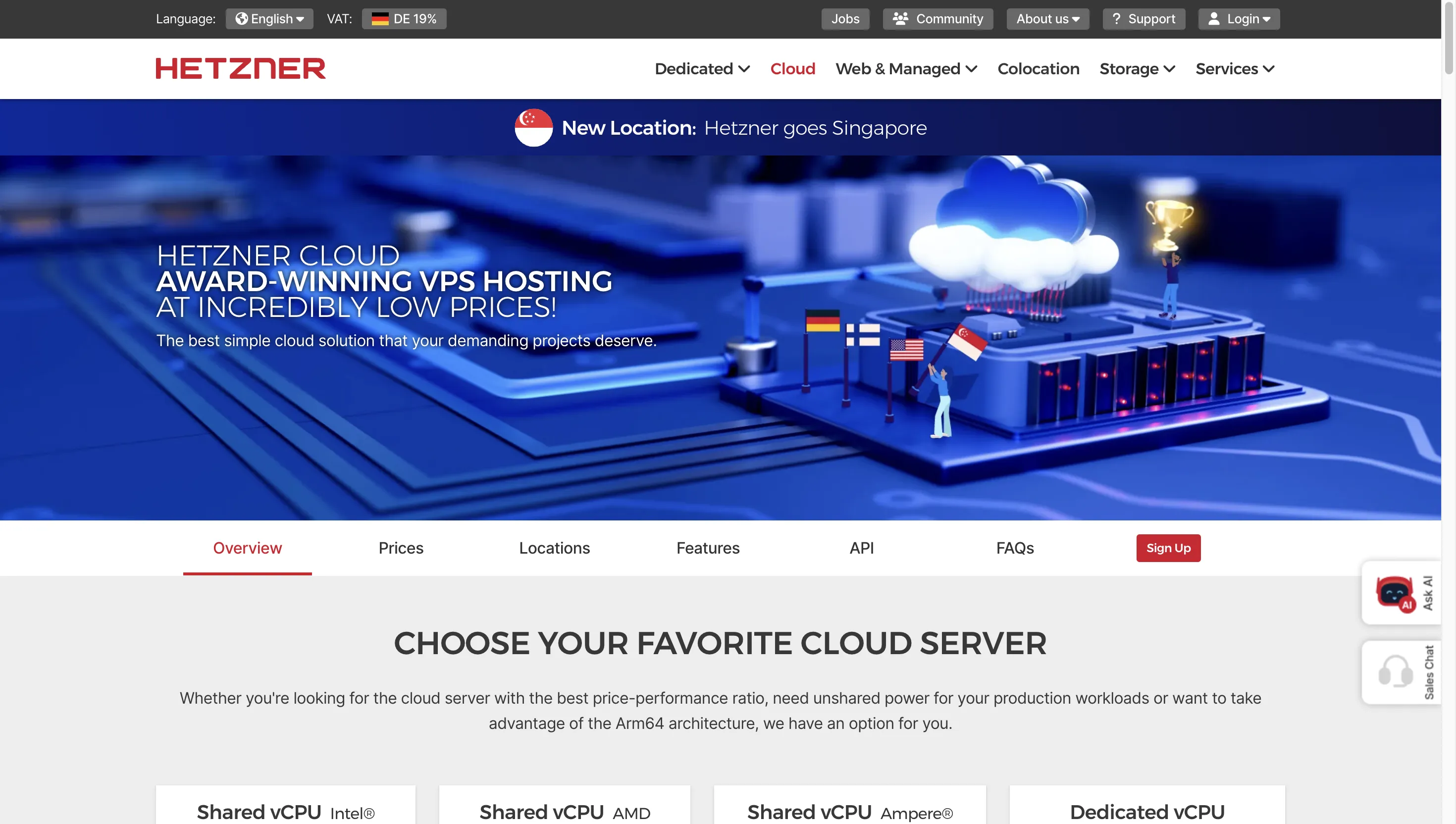Click the Sign Up button
The image size is (1456, 824).
(1168, 548)
